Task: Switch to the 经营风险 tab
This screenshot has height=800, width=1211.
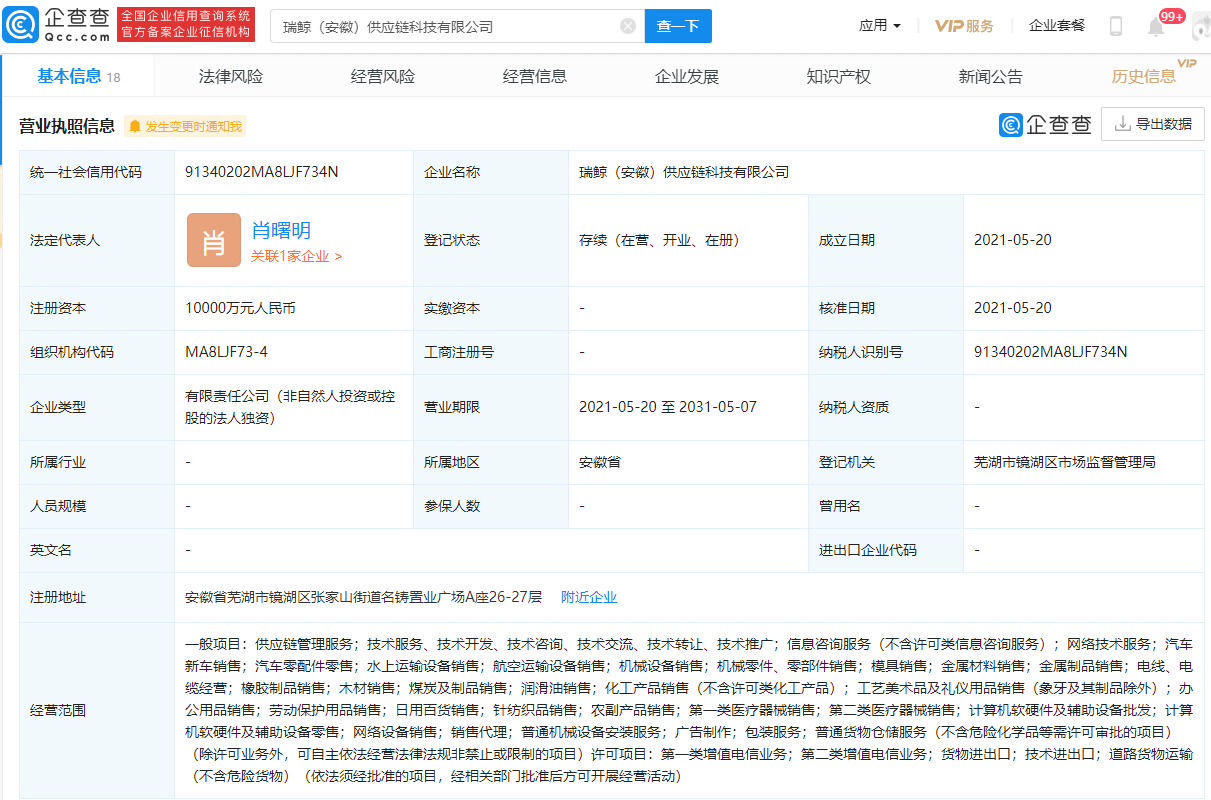Action: coord(383,77)
